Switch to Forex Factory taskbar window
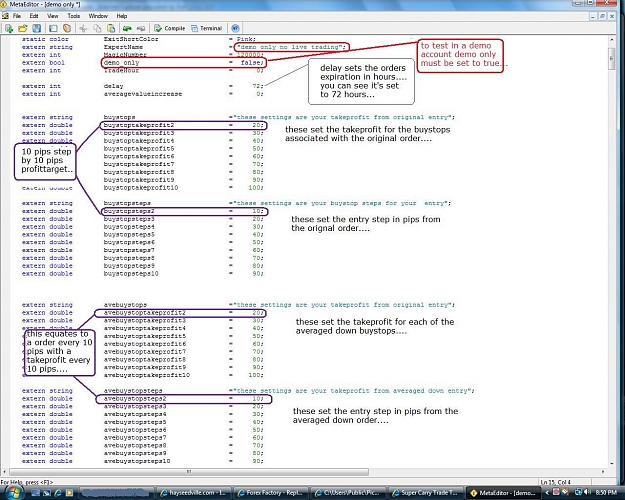Viewport: 625px width, 500px height. pos(270,493)
